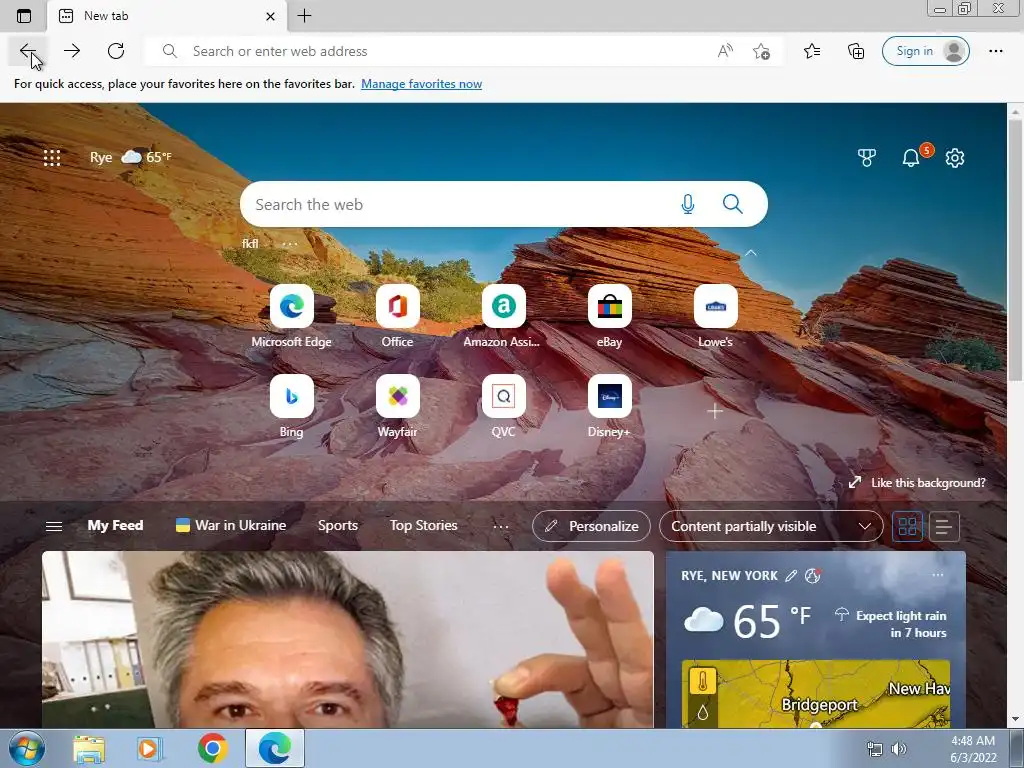The height and width of the screenshot is (768, 1024).
Task: Open Microsoft Rewards trophy icon
Action: (867, 157)
